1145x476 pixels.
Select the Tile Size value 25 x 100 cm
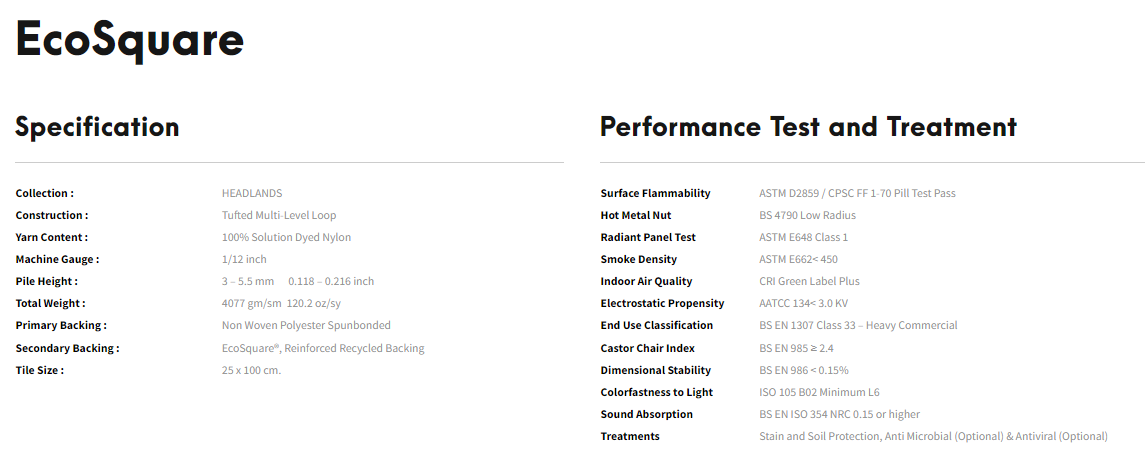(x=251, y=370)
